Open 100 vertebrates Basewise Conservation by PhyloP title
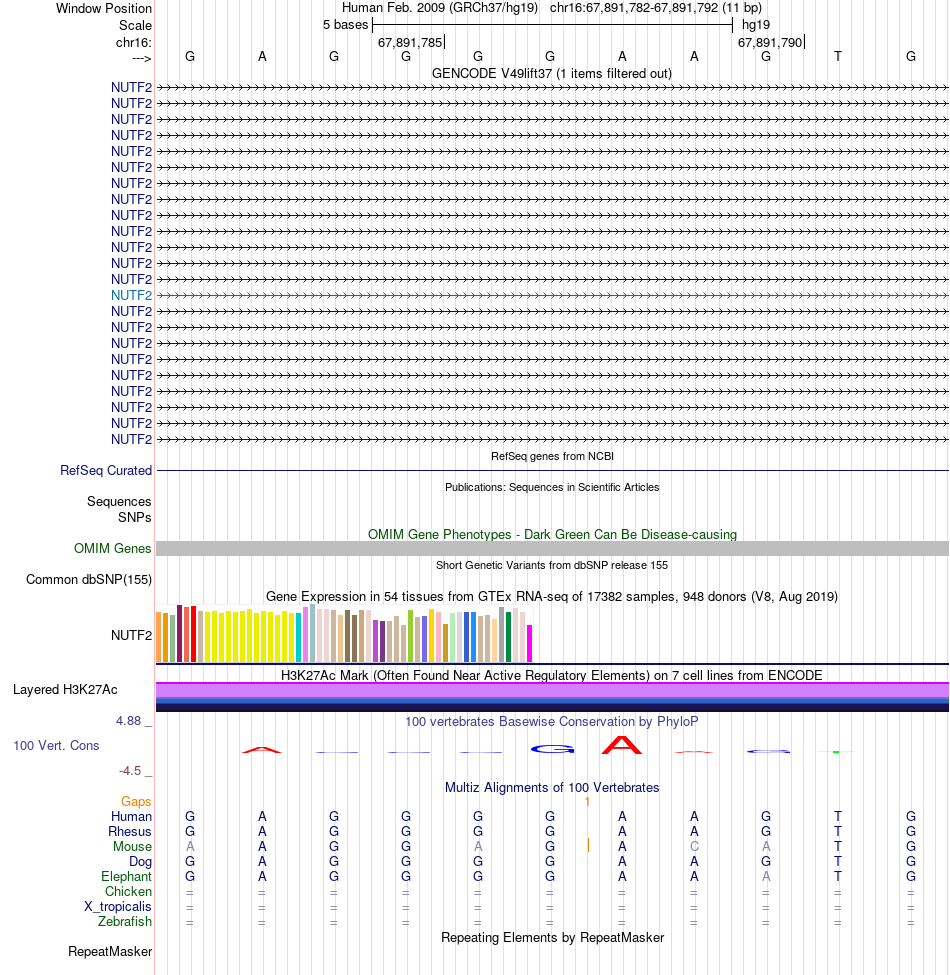Viewport: 950px width, 975px height. click(x=552, y=721)
